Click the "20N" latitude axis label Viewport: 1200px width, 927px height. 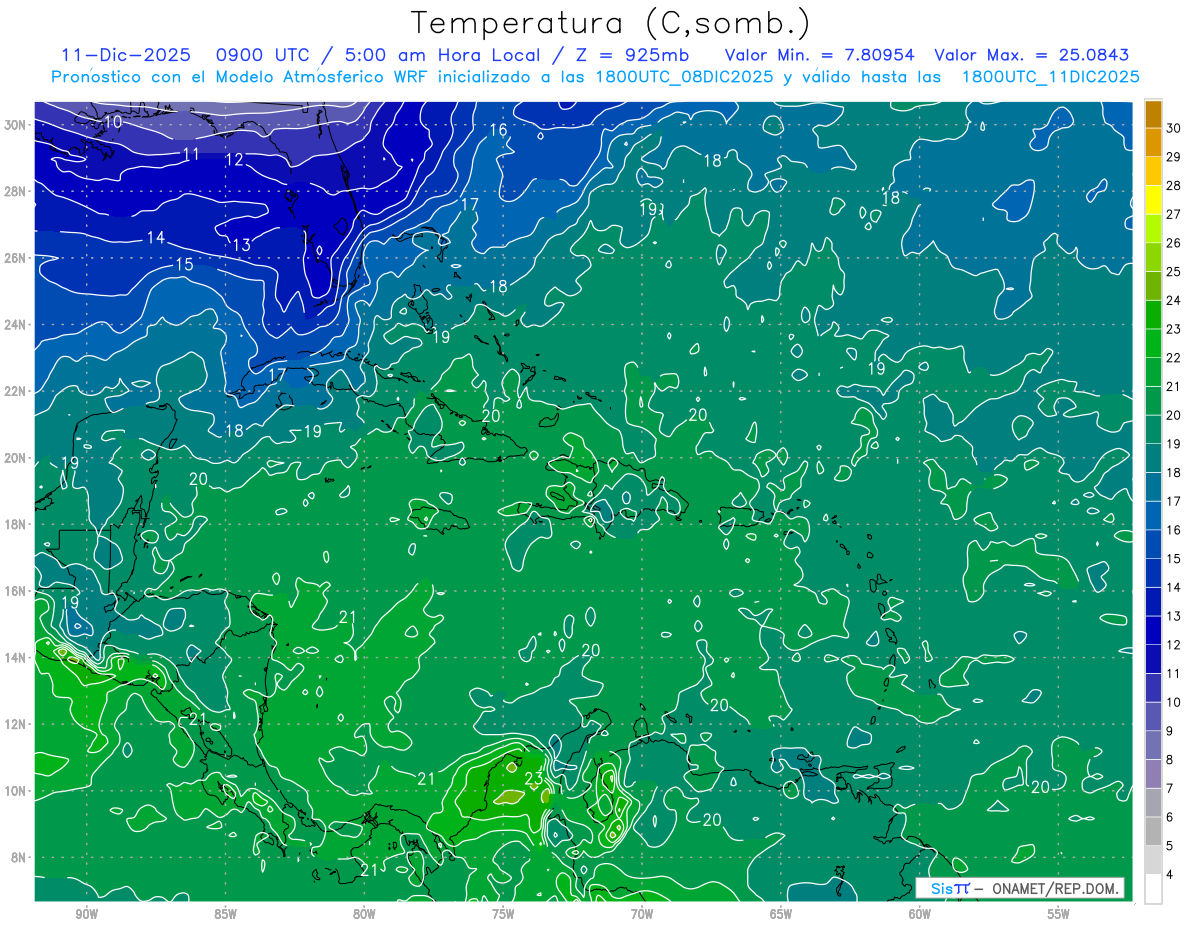(x=15, y=458)
